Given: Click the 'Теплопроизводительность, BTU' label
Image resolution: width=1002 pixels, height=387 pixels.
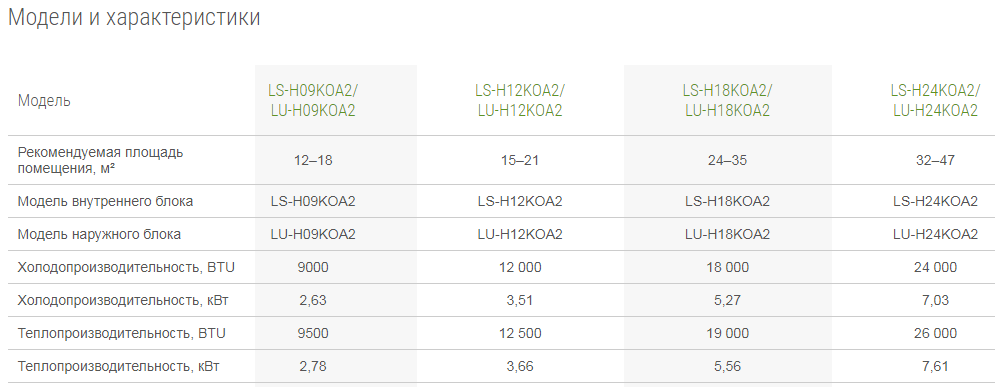Looking at the screenshot, I should [122, 333].
